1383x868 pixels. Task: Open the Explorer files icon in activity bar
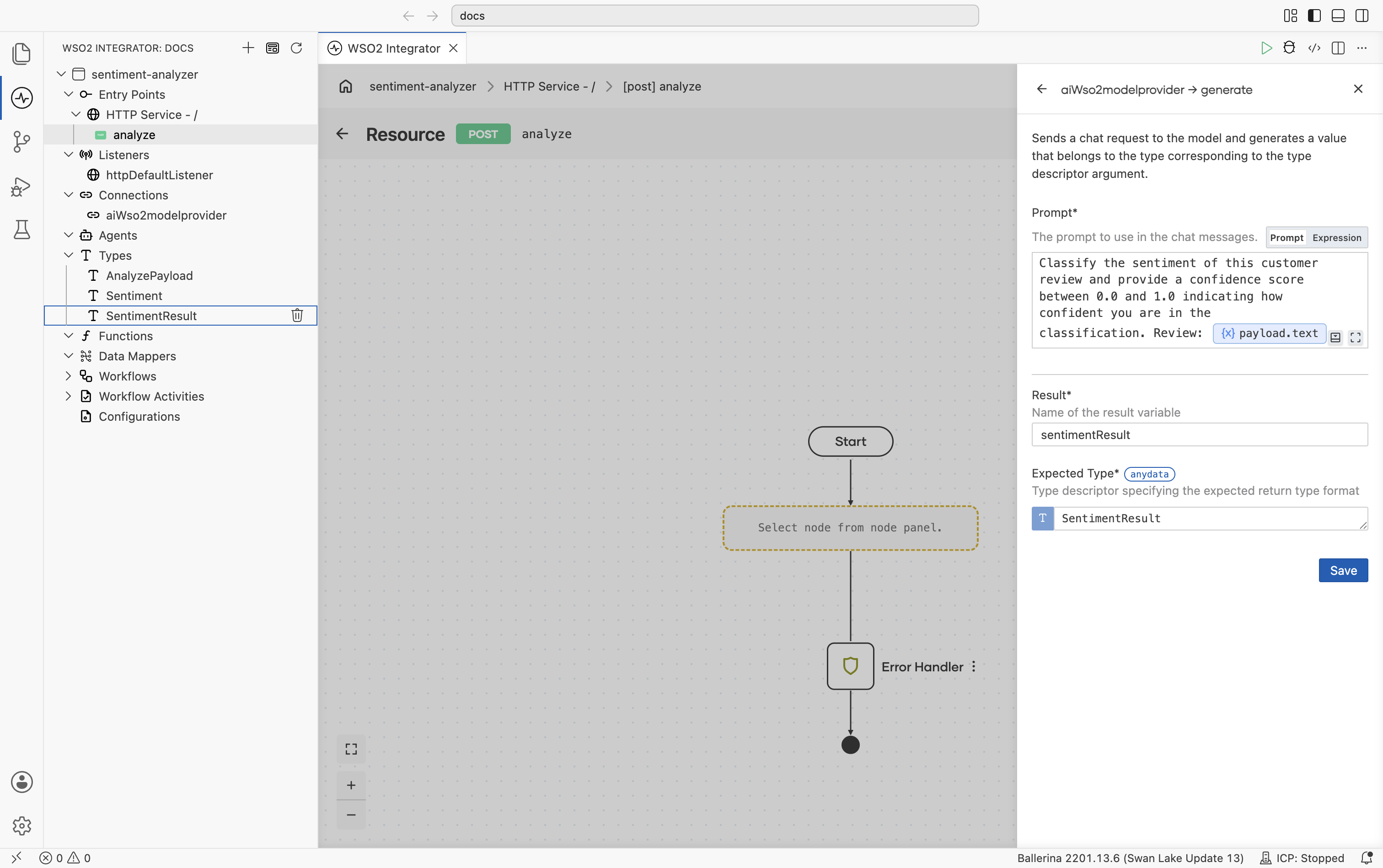[x=22, y=54]
